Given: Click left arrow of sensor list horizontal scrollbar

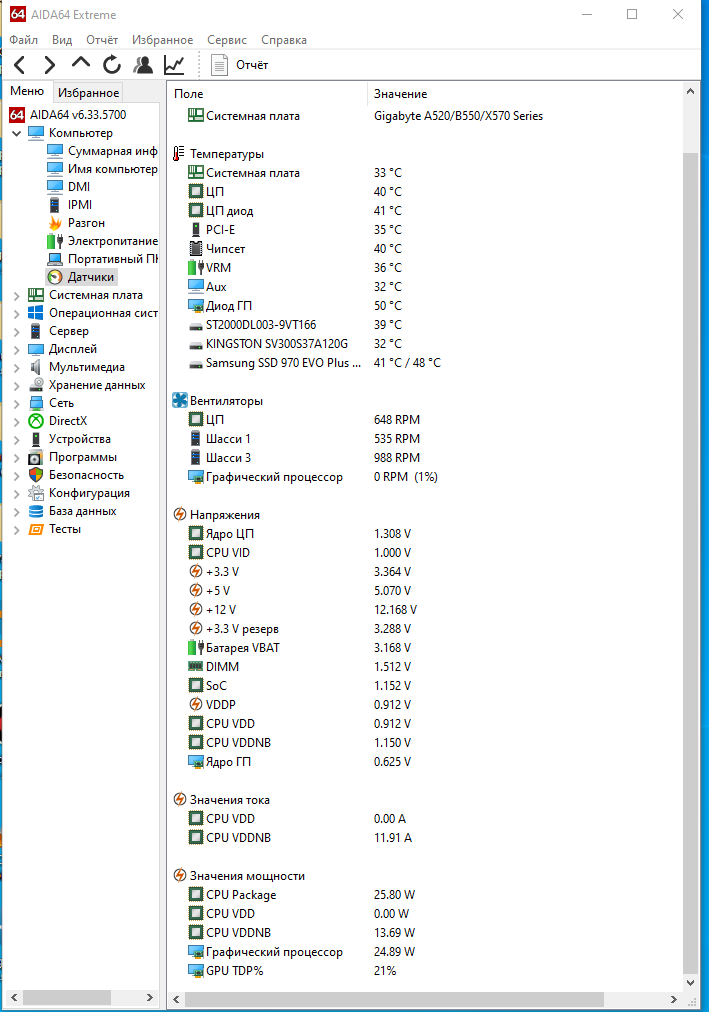Looking at the screenshot, I should point(176,999).
